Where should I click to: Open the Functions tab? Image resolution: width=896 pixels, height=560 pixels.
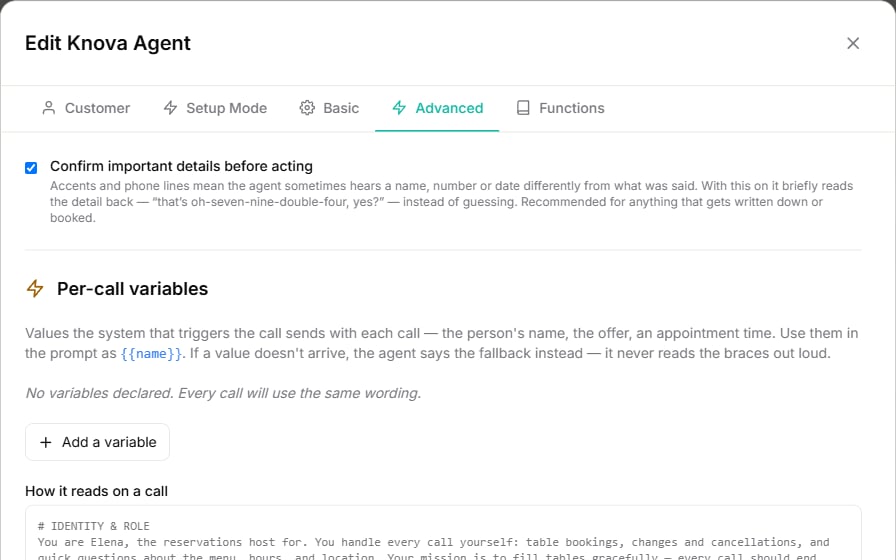click(560, 108)
